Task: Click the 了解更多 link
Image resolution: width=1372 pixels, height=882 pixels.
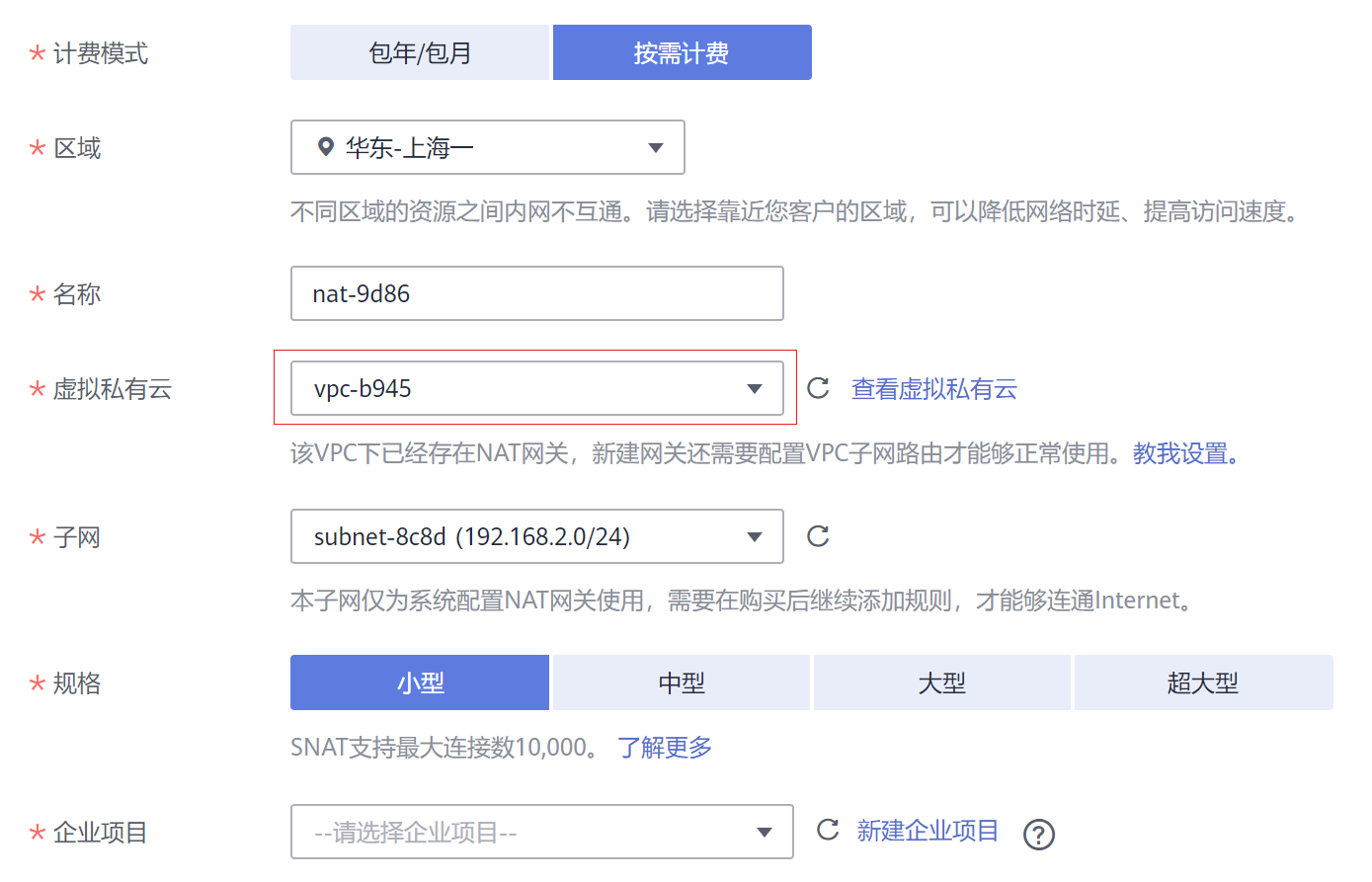Action: (664, 748)
